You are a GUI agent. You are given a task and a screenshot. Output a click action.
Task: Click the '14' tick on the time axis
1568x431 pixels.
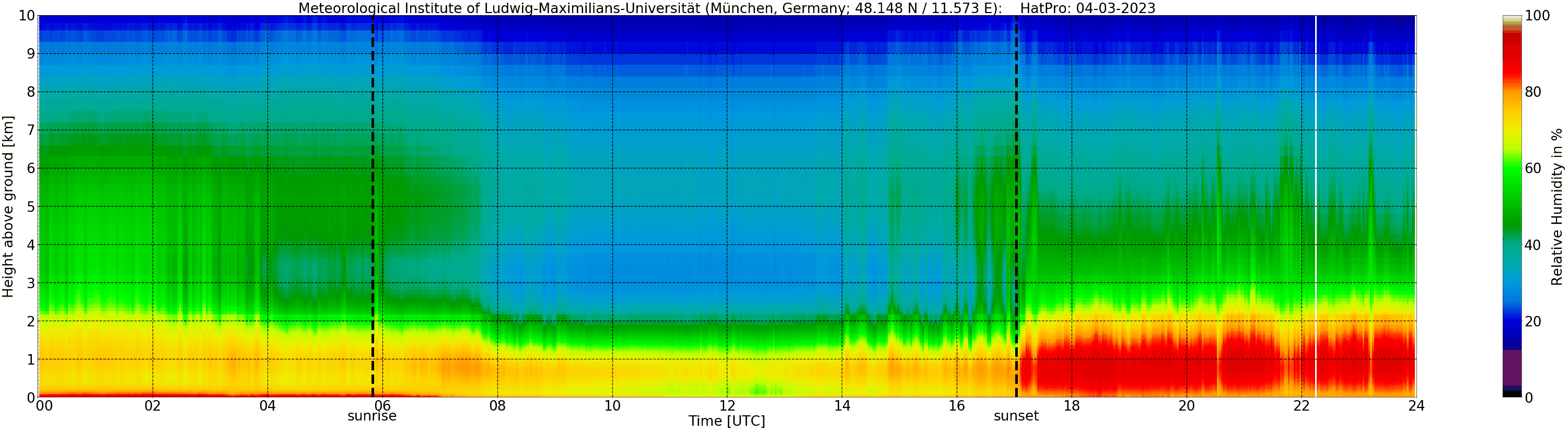pyautogui.click(x=842, y=406)
